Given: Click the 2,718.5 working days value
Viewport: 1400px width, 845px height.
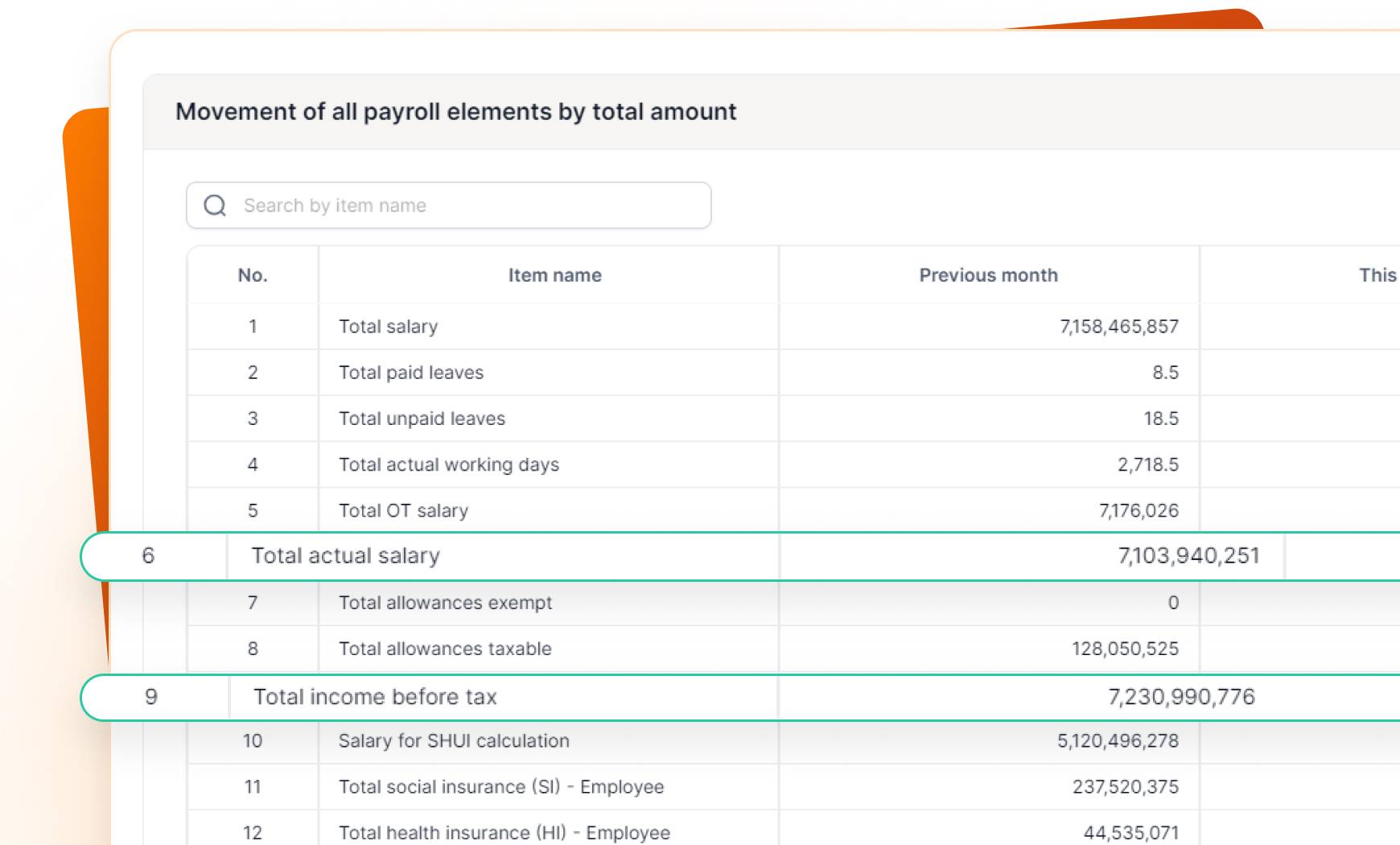Looking at the screenshot, I should (x=1147, y=464).
